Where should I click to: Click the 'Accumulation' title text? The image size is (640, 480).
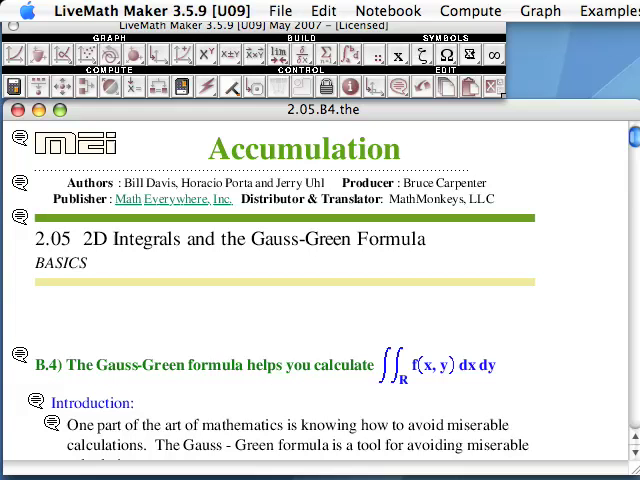coord(304,149)
